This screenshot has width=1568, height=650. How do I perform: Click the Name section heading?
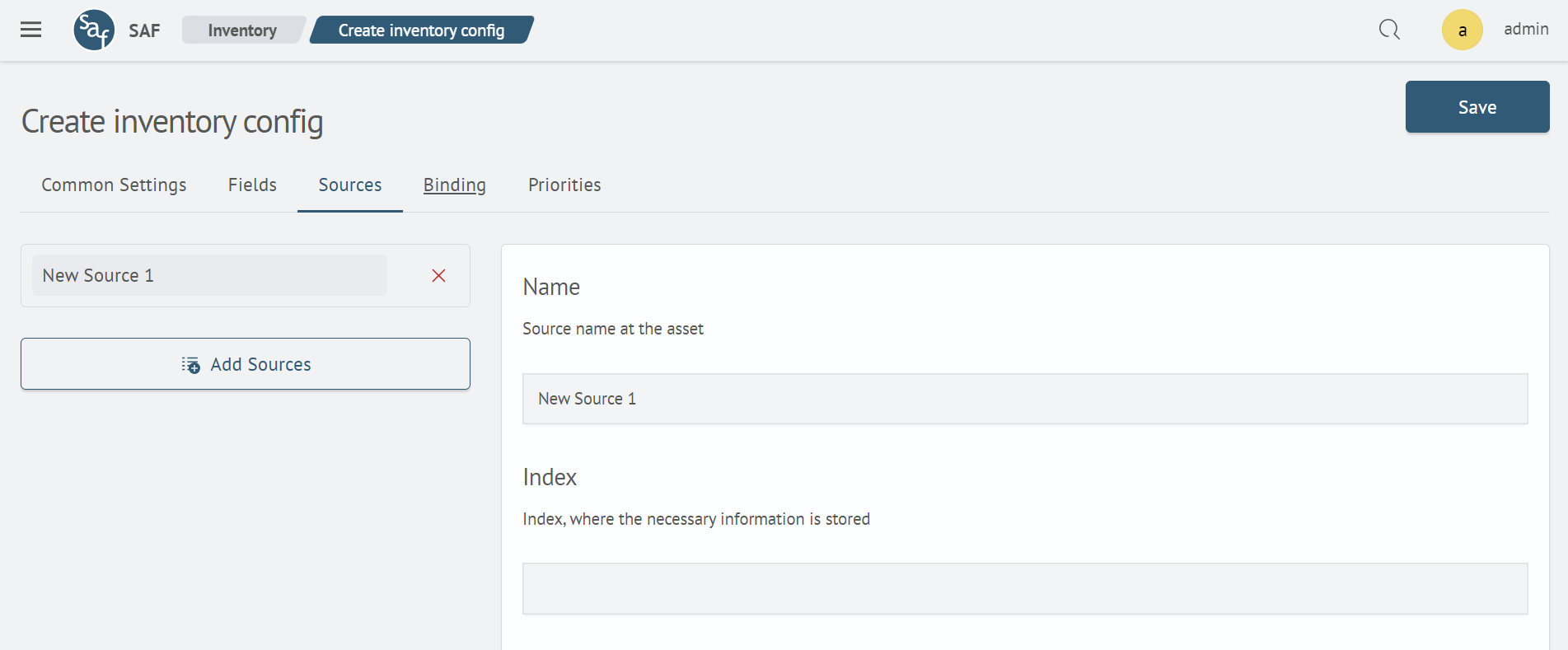[551, 287]
